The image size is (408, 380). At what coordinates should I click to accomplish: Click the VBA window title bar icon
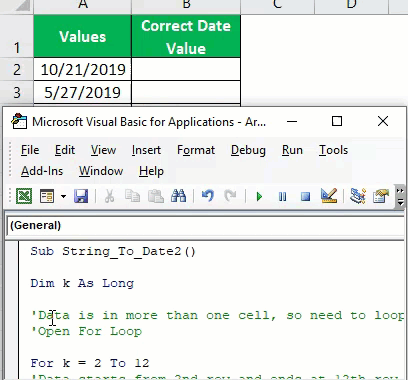pos(19,121)
